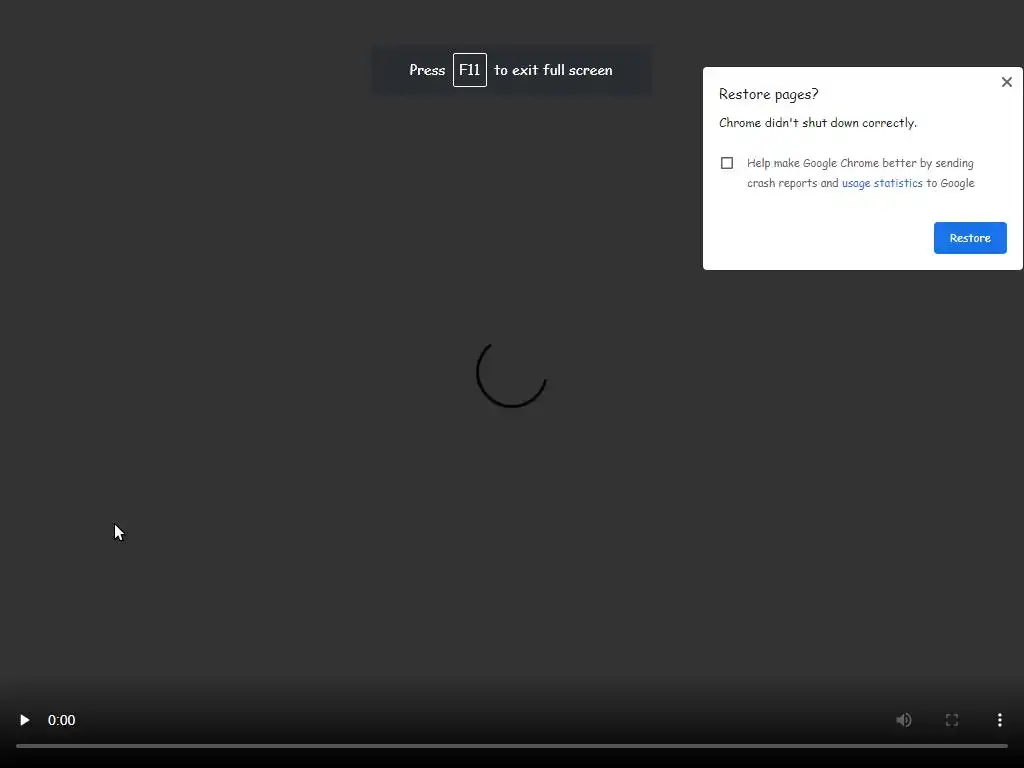This screenshot has height=768, width=1024.
Task: Toggle video fullscreen icon
Action: pos(952,720)
